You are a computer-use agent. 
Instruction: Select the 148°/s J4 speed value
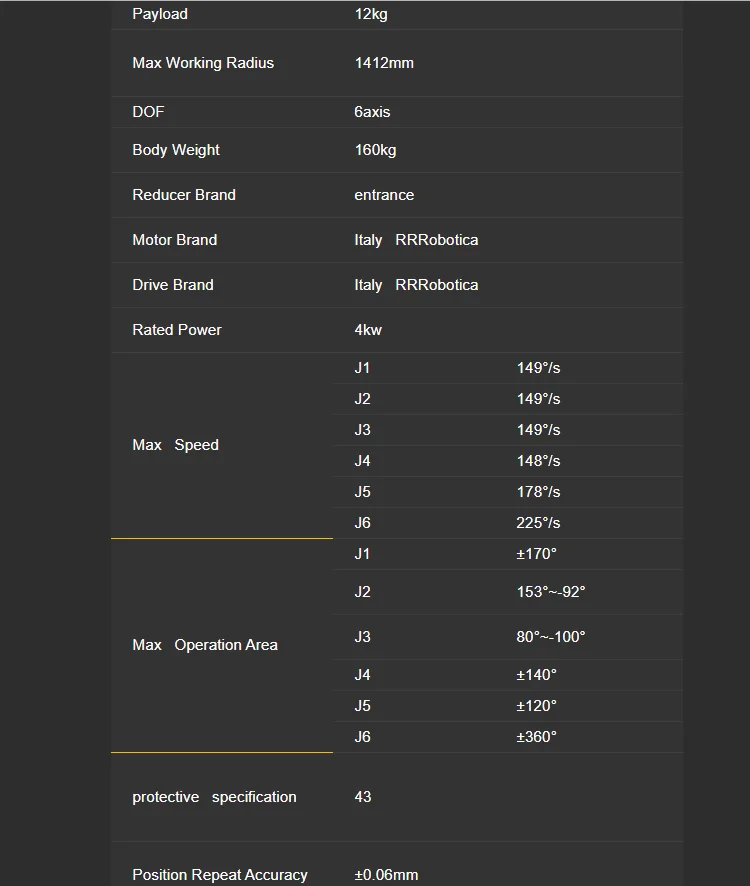[x=538, y=461]
